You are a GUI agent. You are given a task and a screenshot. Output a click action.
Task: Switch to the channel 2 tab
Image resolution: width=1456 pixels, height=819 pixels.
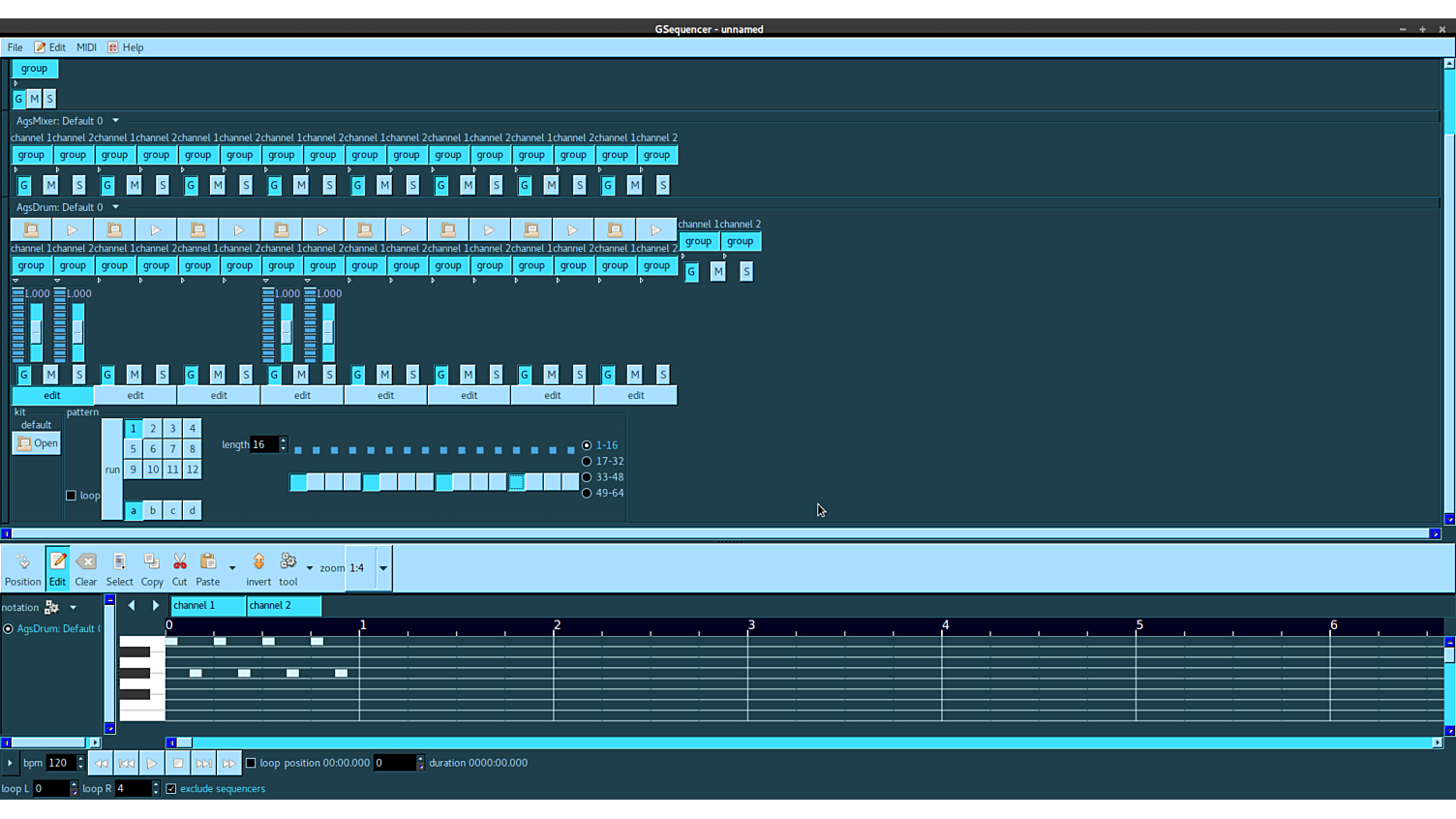pos(283,606)
